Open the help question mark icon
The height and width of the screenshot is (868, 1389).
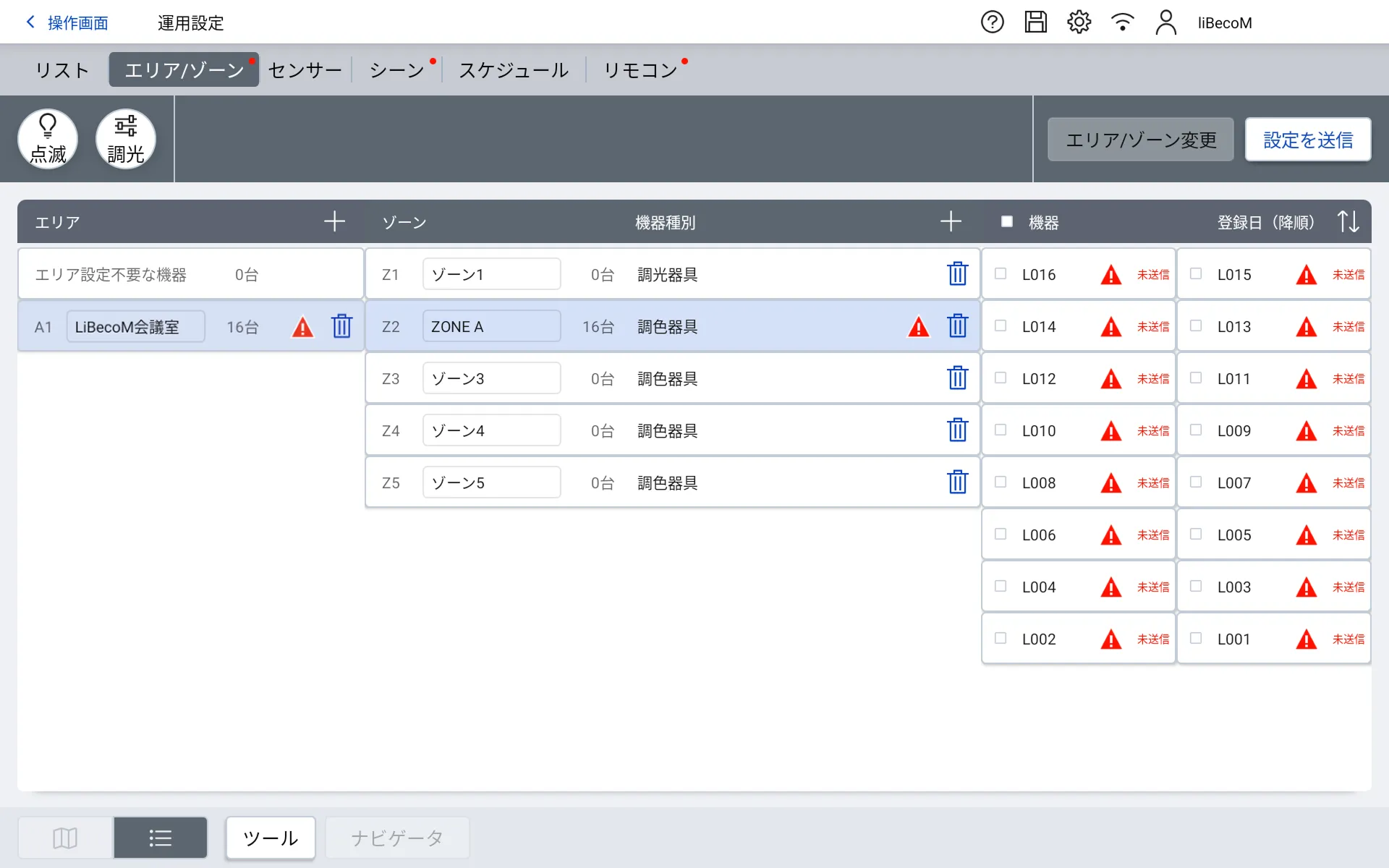point(992,22)
